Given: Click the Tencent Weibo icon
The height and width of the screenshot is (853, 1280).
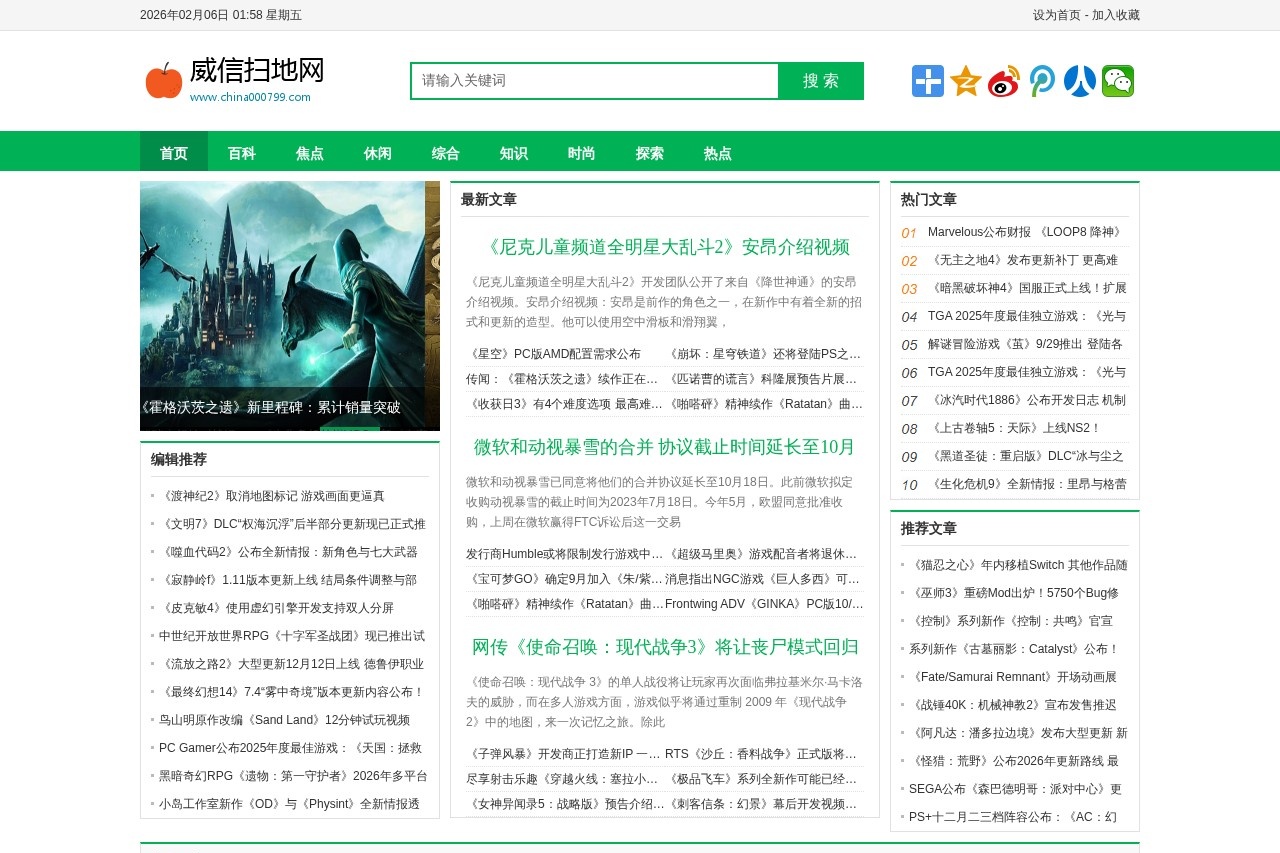Looking at the screenshot, I should [x=1042, y=81].
